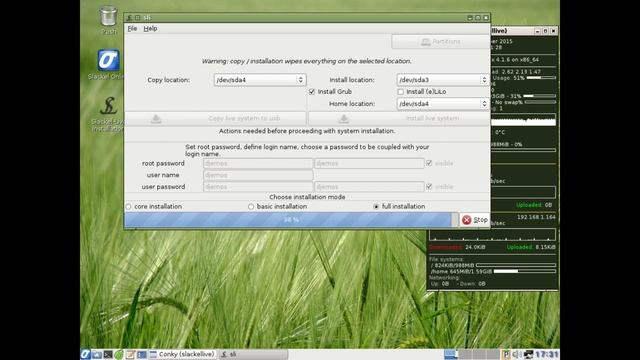Click the Partitions button

tap(440, 42)
